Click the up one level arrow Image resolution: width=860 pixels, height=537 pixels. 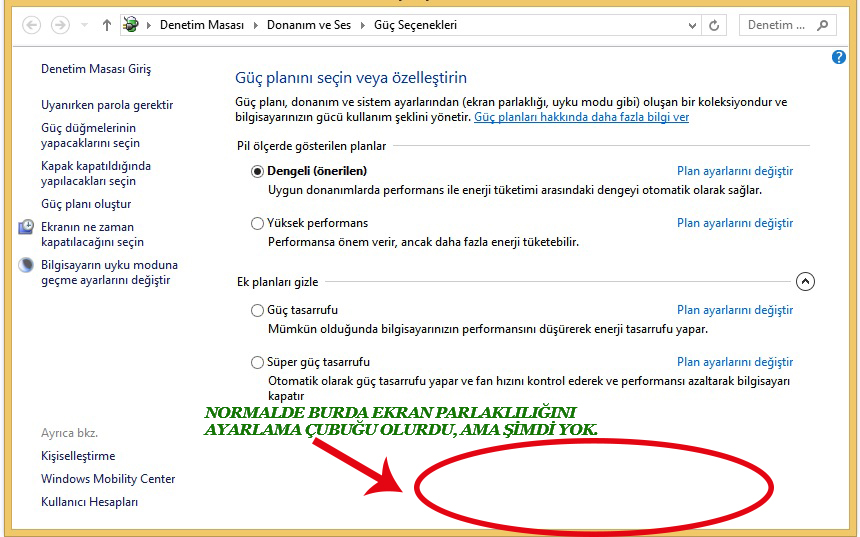[x=107, y=25]
